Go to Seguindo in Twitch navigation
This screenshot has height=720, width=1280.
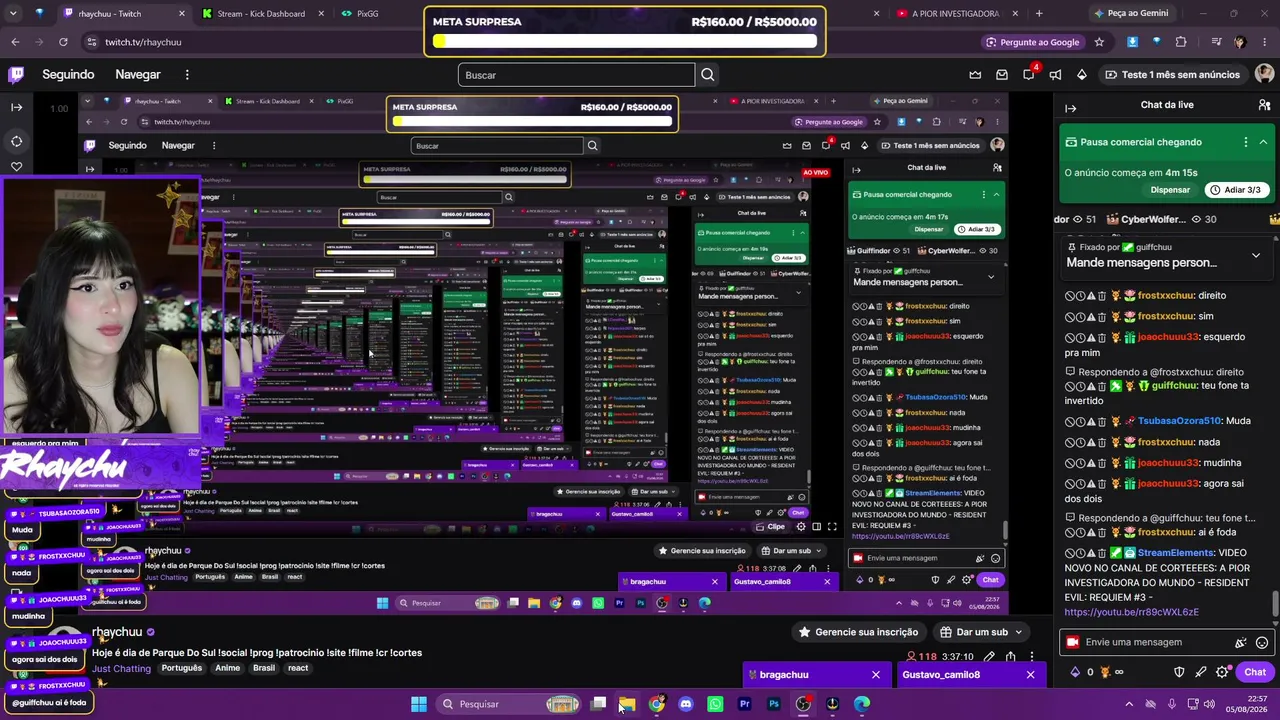tap(68, 75)
